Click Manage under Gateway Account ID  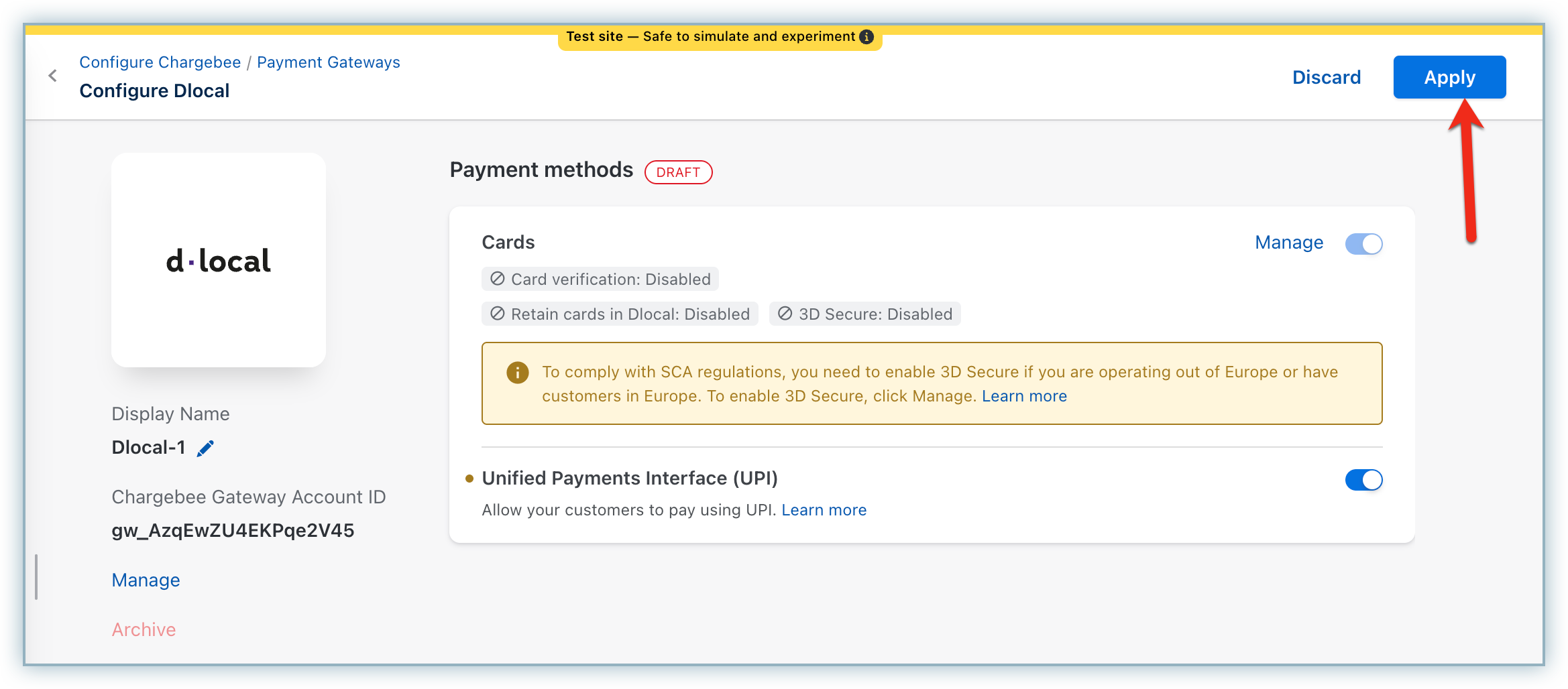click(146, 580)
